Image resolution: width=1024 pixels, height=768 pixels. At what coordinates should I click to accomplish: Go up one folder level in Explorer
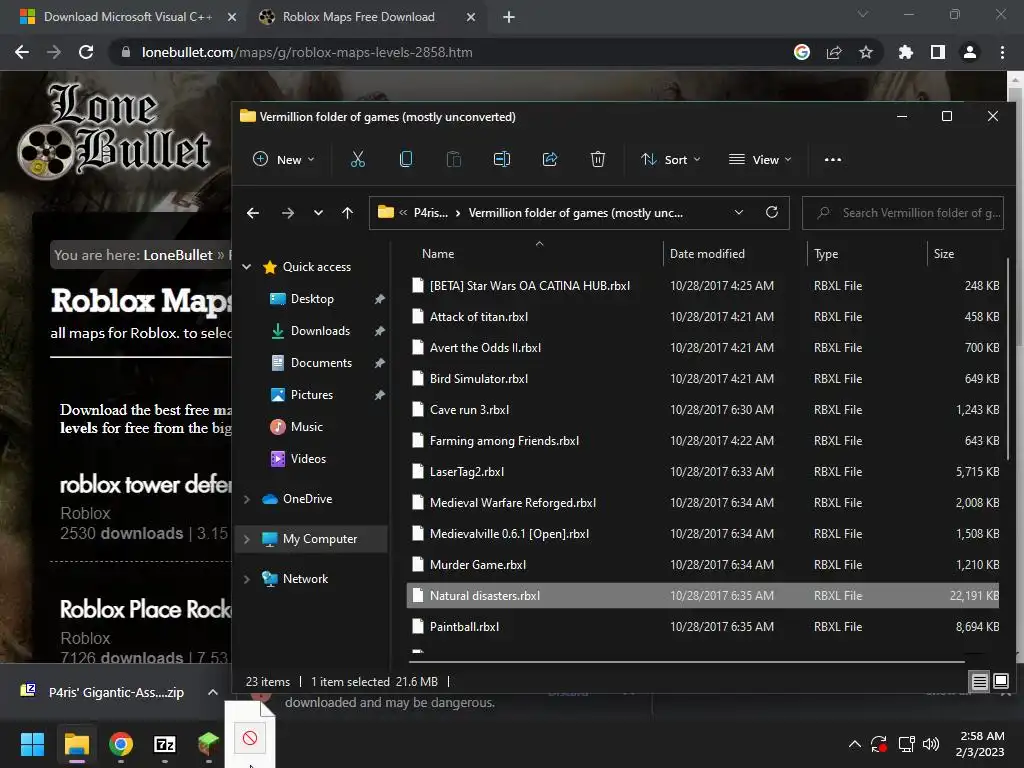tap(347, 213)
